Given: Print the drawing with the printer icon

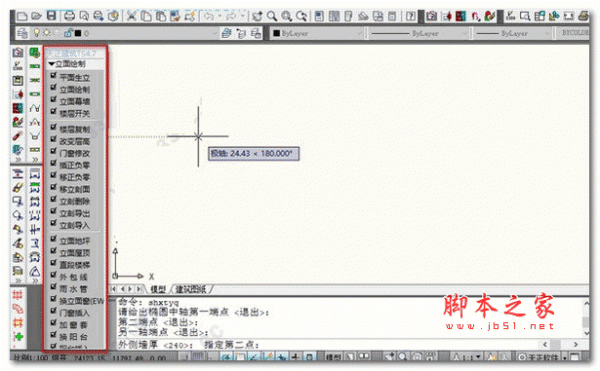Looking at the screenshot, I should (x=69, y=16).
